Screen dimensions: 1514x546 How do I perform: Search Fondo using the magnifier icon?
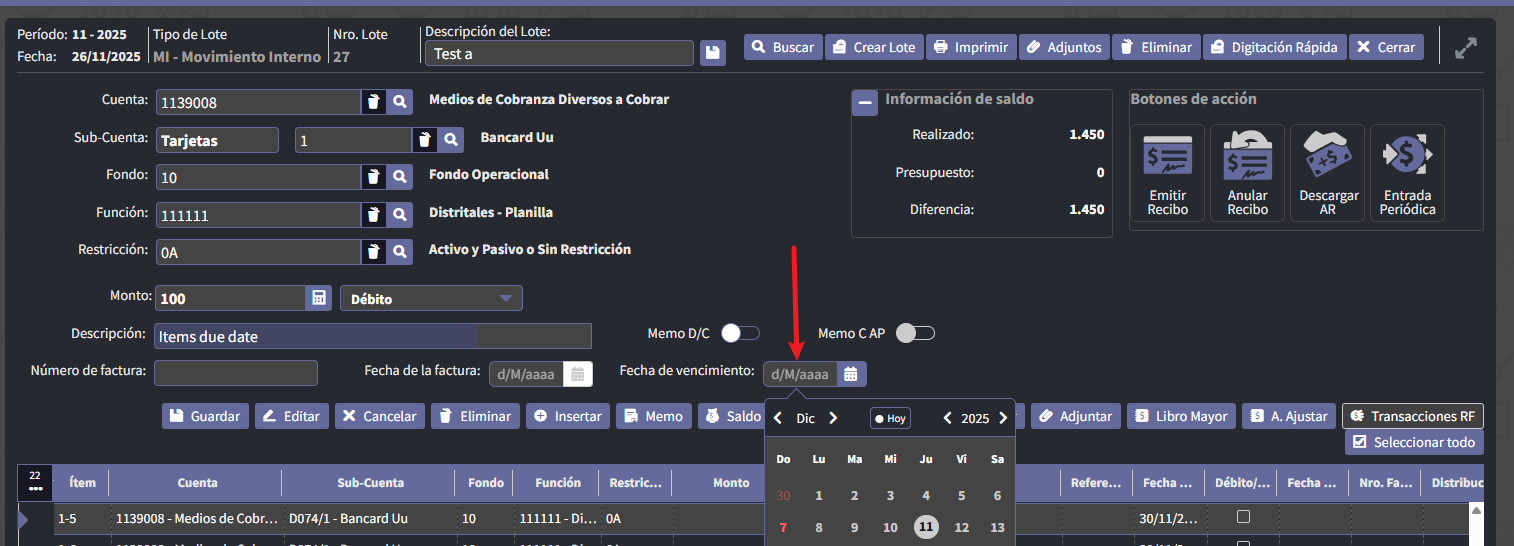[400, 177]
